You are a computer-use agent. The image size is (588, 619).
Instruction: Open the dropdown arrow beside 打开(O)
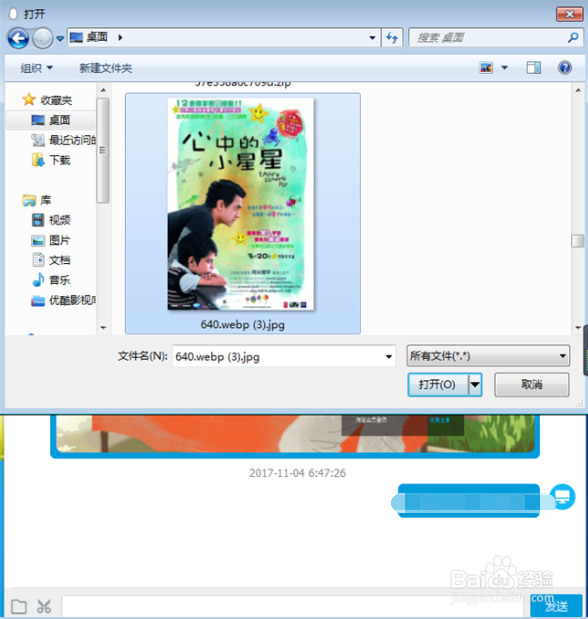point(475,385)
